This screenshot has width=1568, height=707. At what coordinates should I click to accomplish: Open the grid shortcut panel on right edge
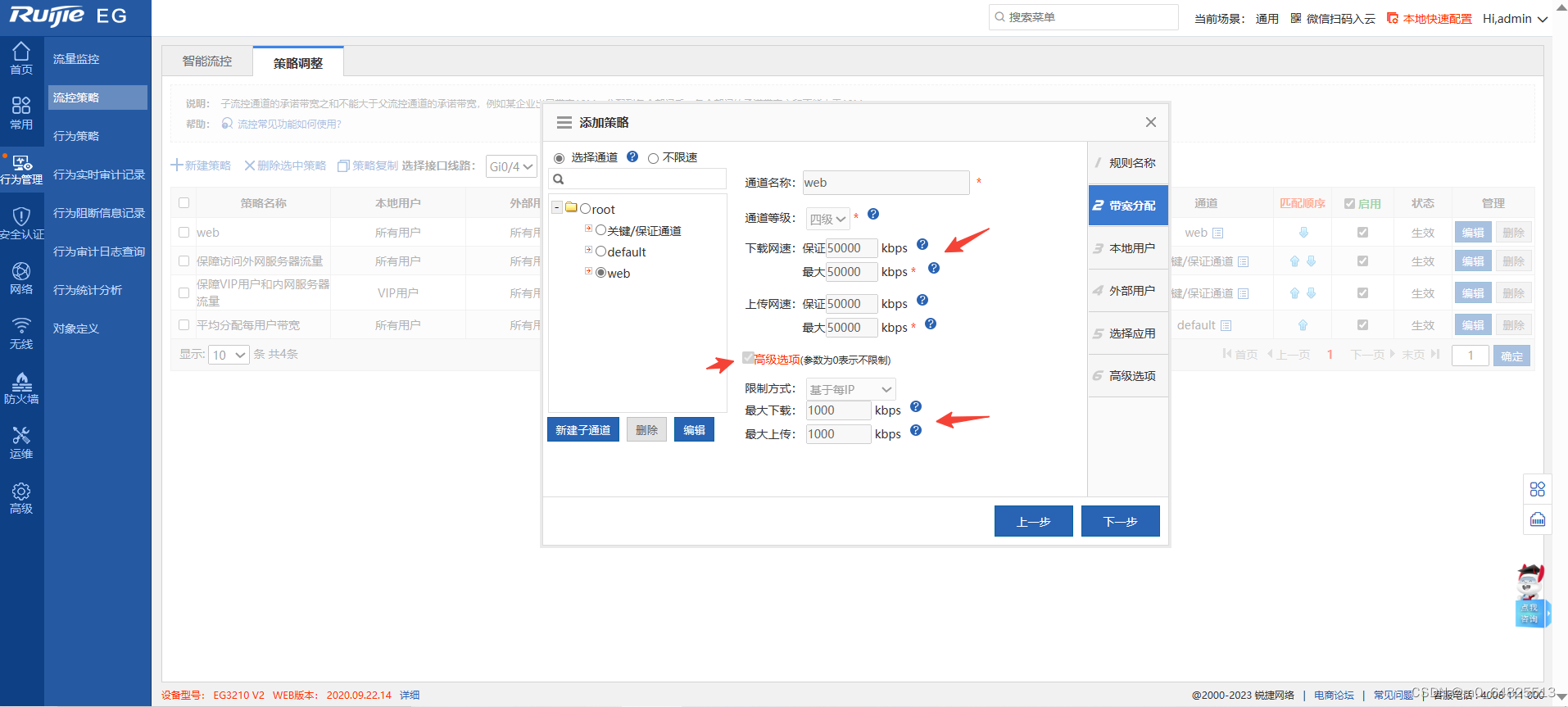pos(1538,489)
